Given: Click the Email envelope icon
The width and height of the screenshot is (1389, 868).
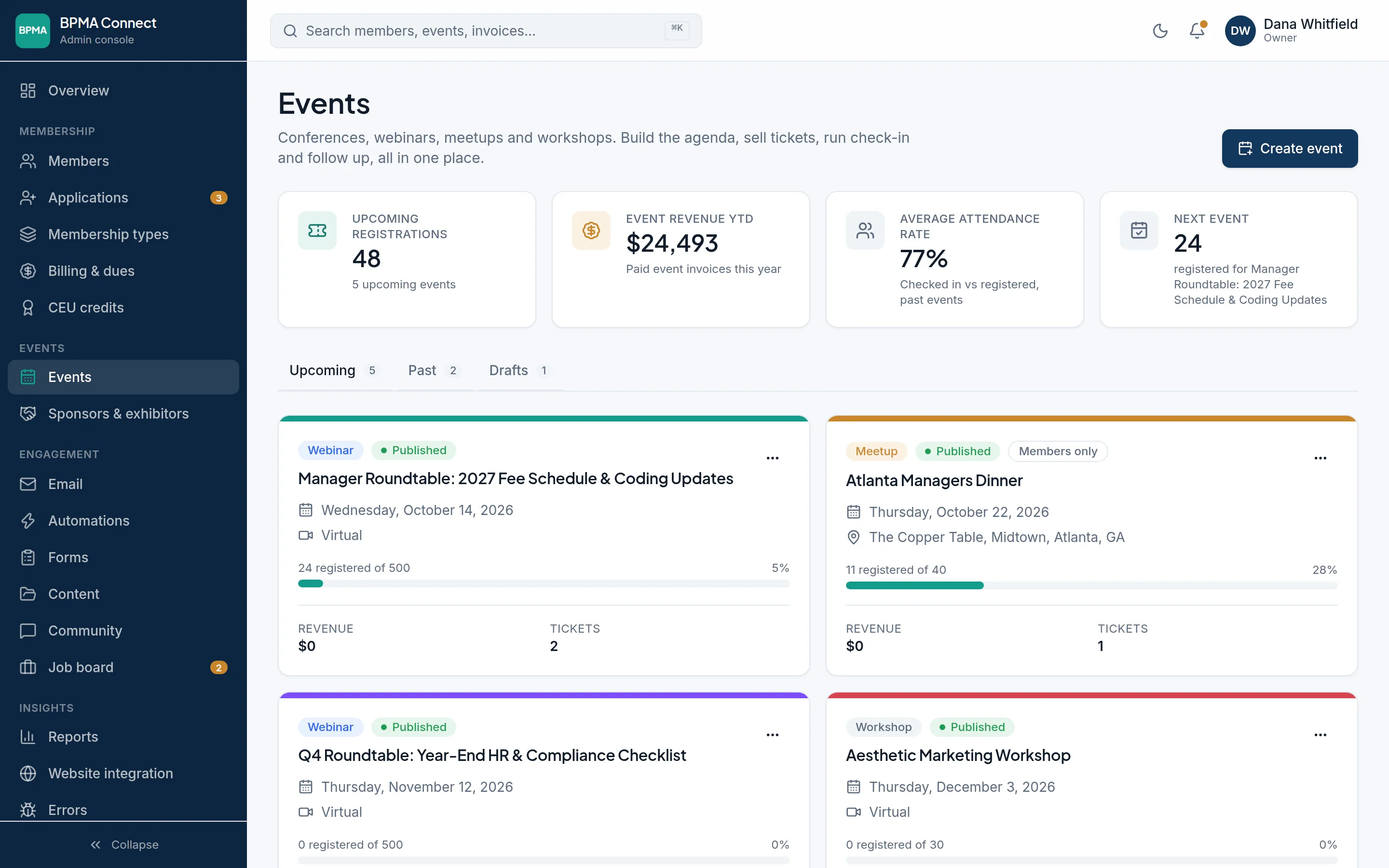Looking at the screenshot, I should [28, 485].
